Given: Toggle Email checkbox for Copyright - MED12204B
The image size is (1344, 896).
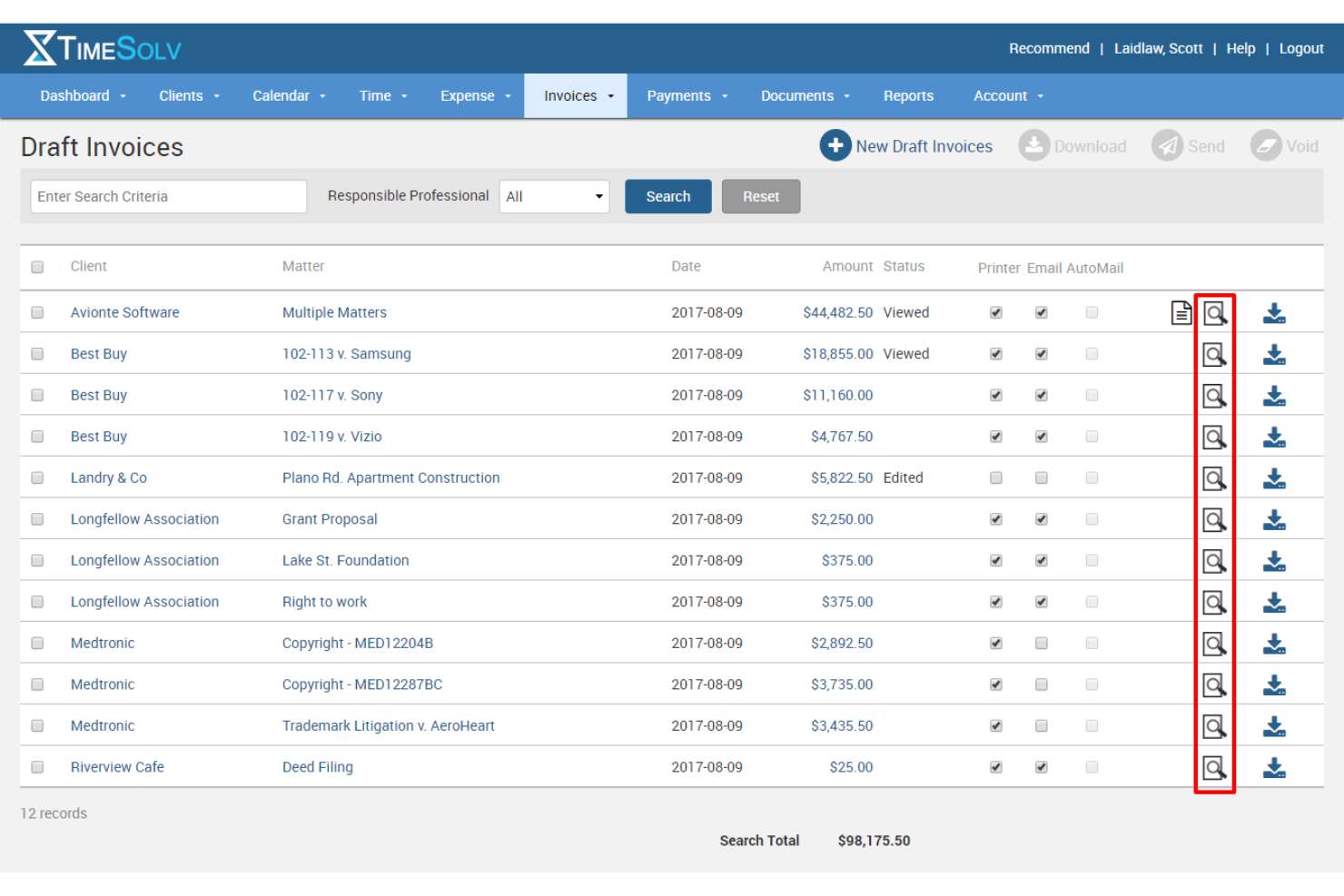Looking at the screenshot, I should pos(1042,643).
